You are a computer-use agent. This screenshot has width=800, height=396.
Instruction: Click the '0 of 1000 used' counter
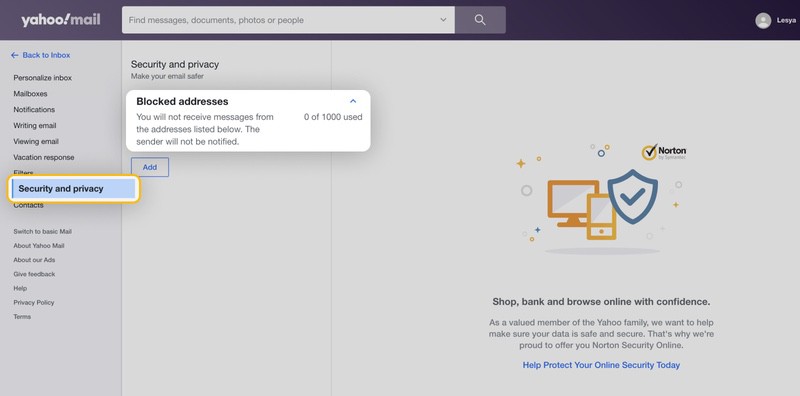(333, 117)
